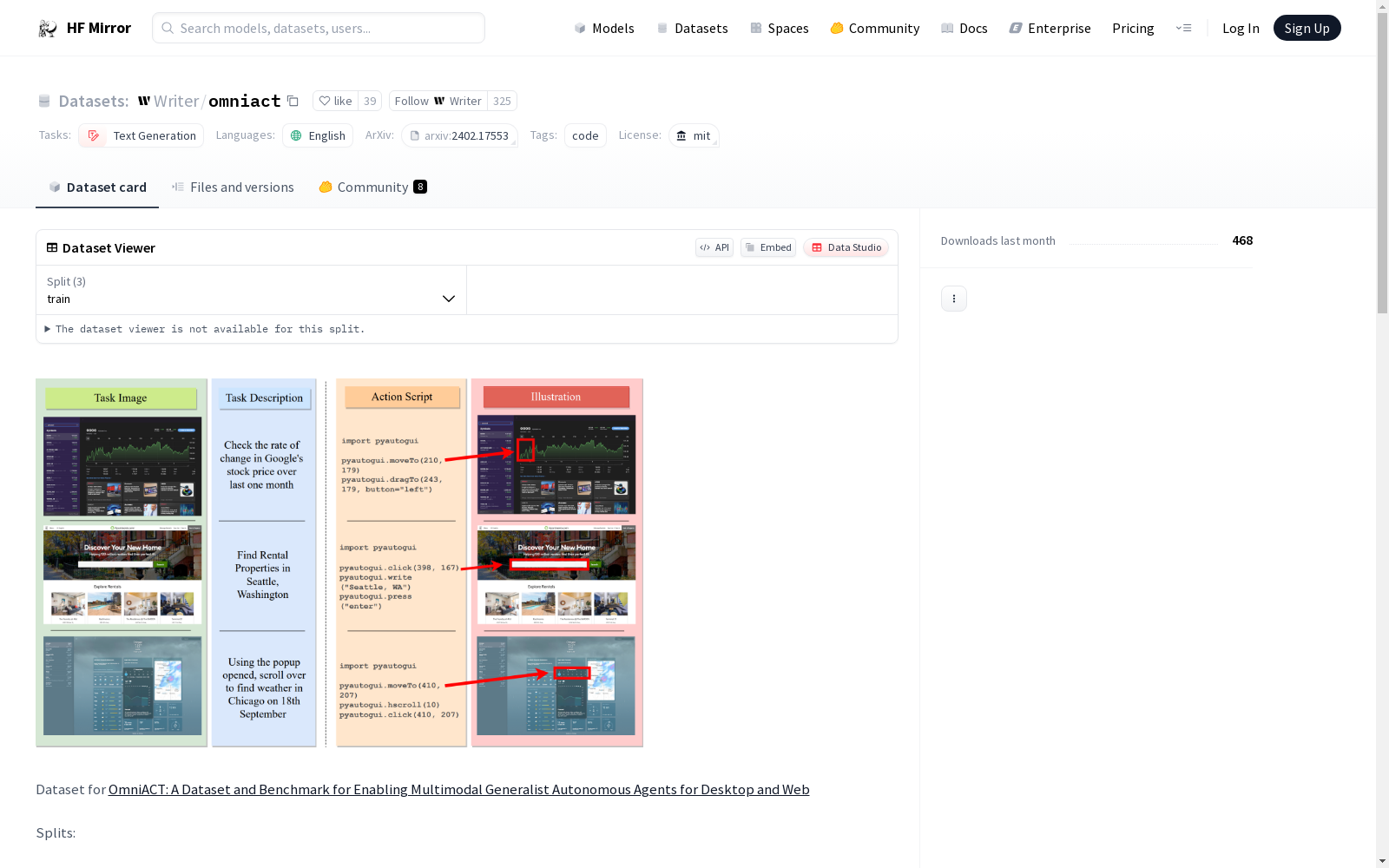Follow the Writer organization
Image resolution: width=1389 pixels, height=868 pixels.
[x=438, y=101]
